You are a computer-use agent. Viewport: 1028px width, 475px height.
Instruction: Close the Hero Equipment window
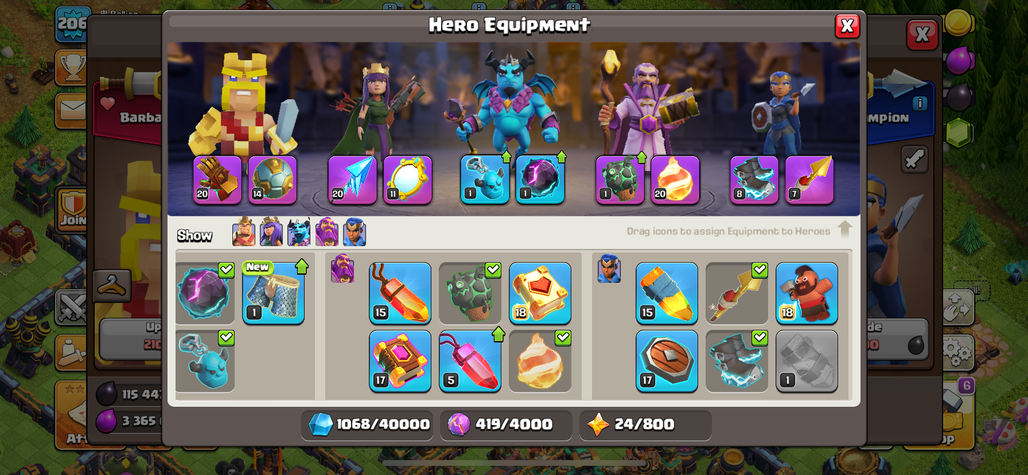pyautogui.click(x=847, y=26)
